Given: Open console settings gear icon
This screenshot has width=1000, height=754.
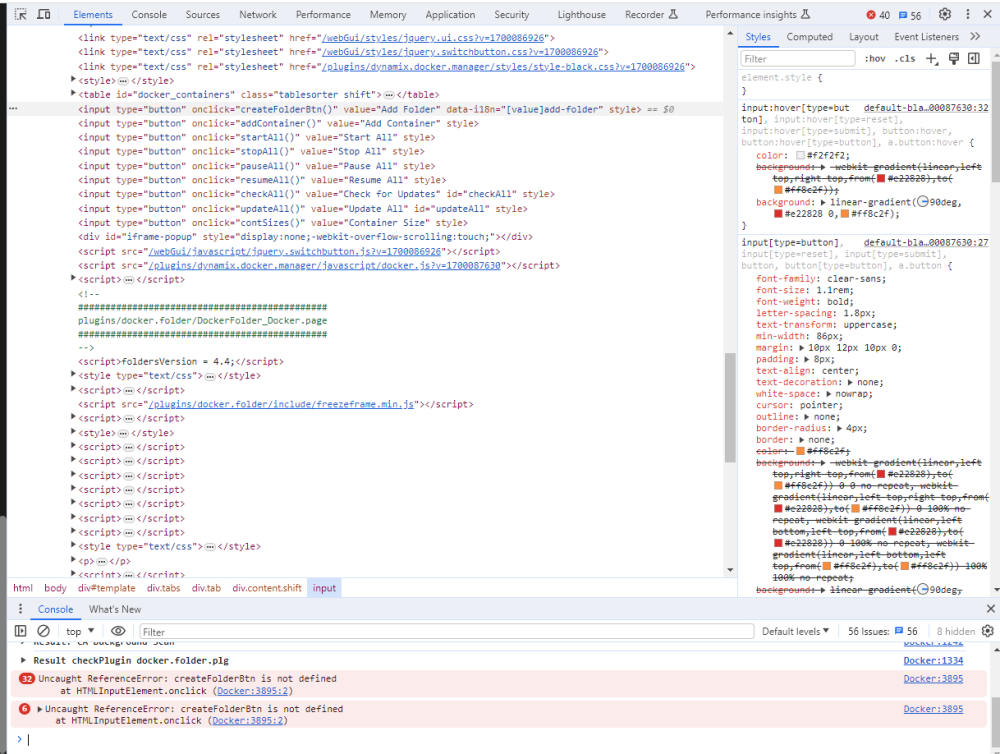Looking at the screenshot, I should click(988, 631).
